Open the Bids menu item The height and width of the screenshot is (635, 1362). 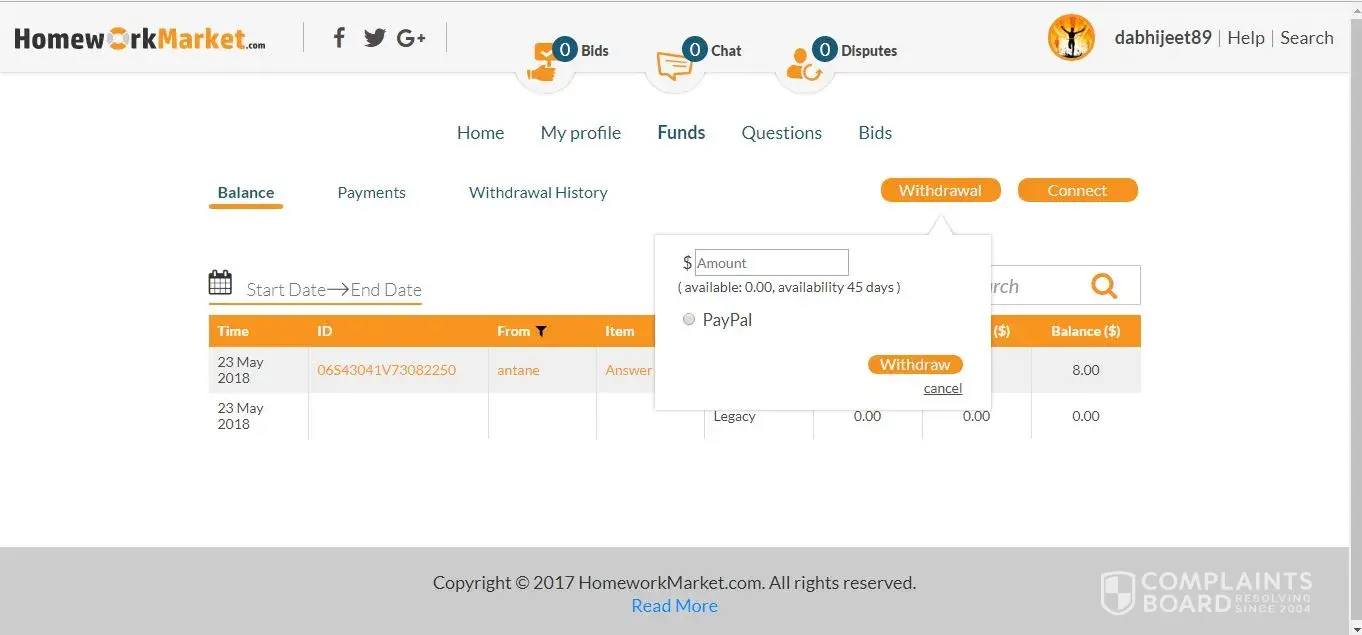[x=875, y=133]
